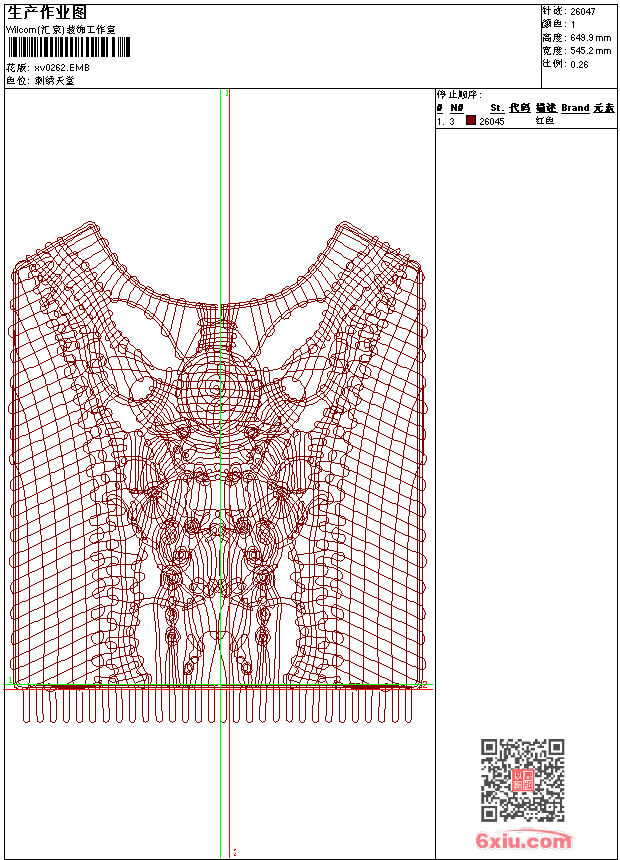The image size is (620, 860).
Task: Click the '描述' column header
Action: 546,108
